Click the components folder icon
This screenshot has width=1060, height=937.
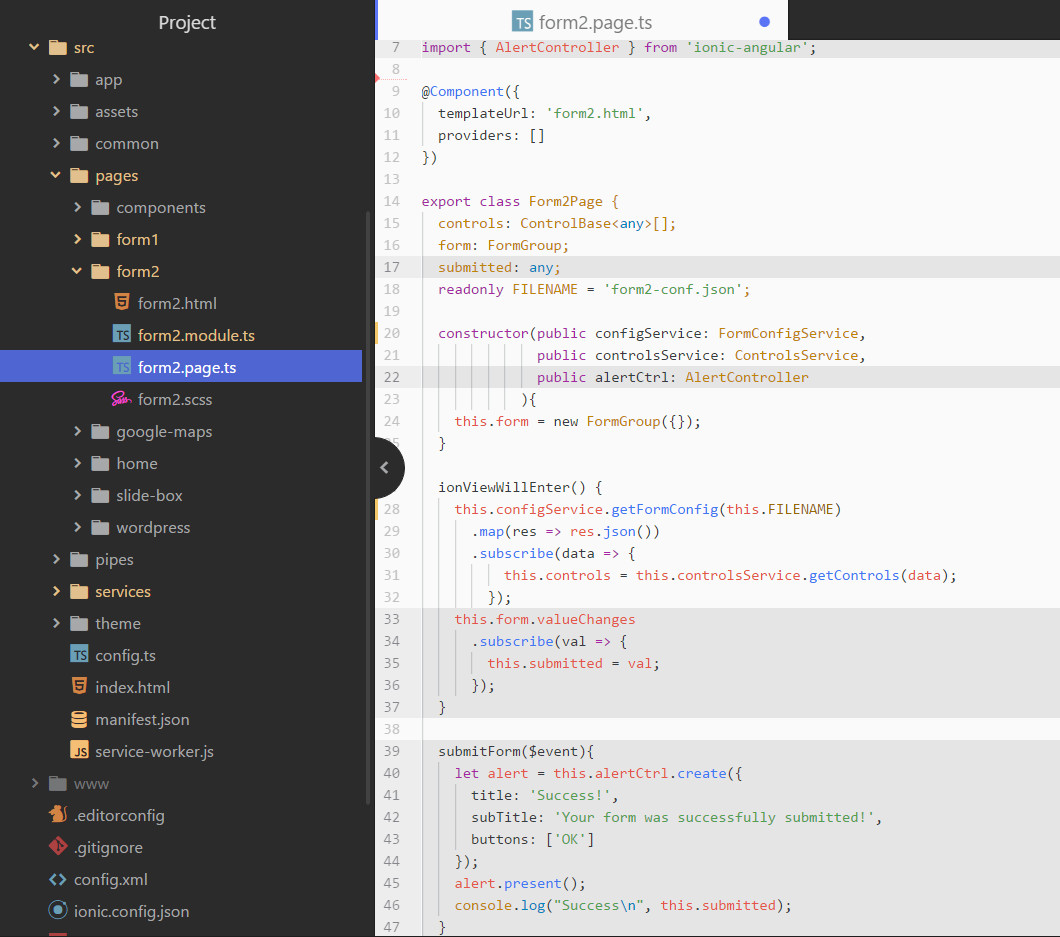point(100,208)
